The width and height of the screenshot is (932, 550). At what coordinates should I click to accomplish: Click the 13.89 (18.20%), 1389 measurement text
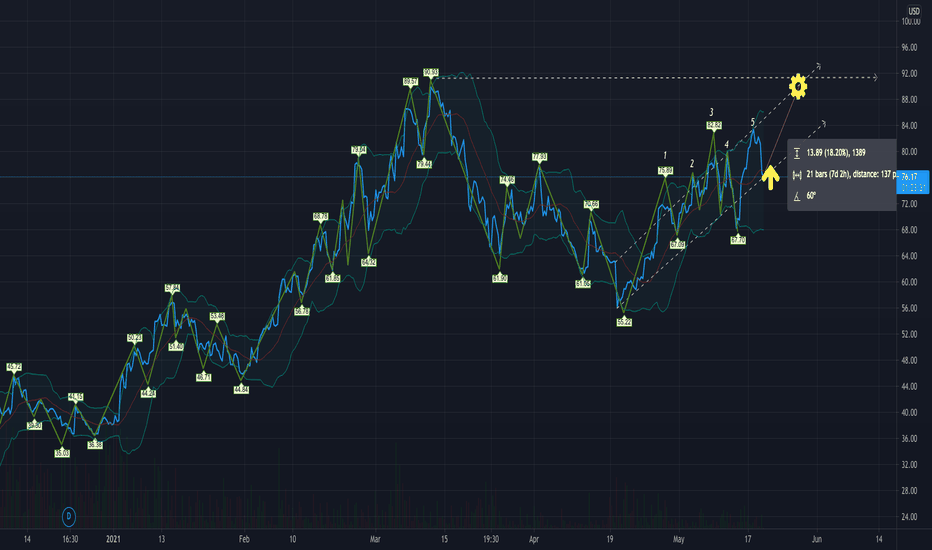[836, 153]
